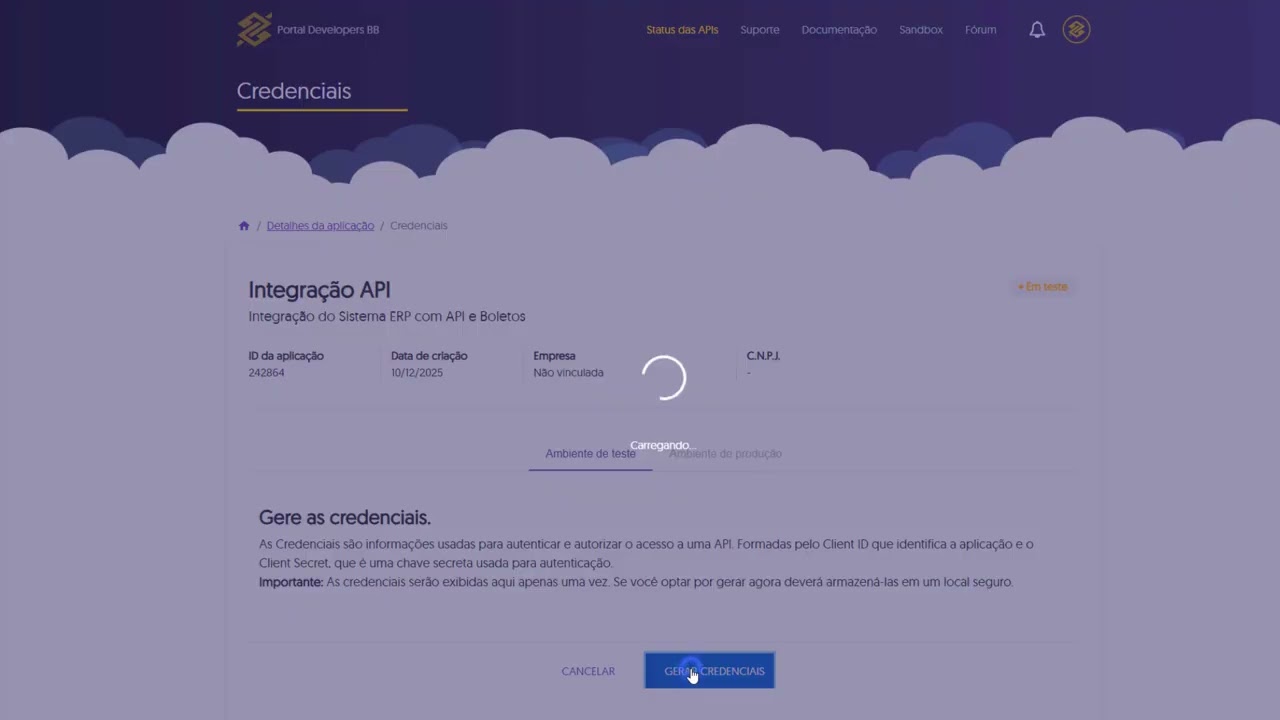The height and width of the screenshot is (720, 1280).
Task: Click the Portal Developers BB title text
Action: click(x=328, y=30)
